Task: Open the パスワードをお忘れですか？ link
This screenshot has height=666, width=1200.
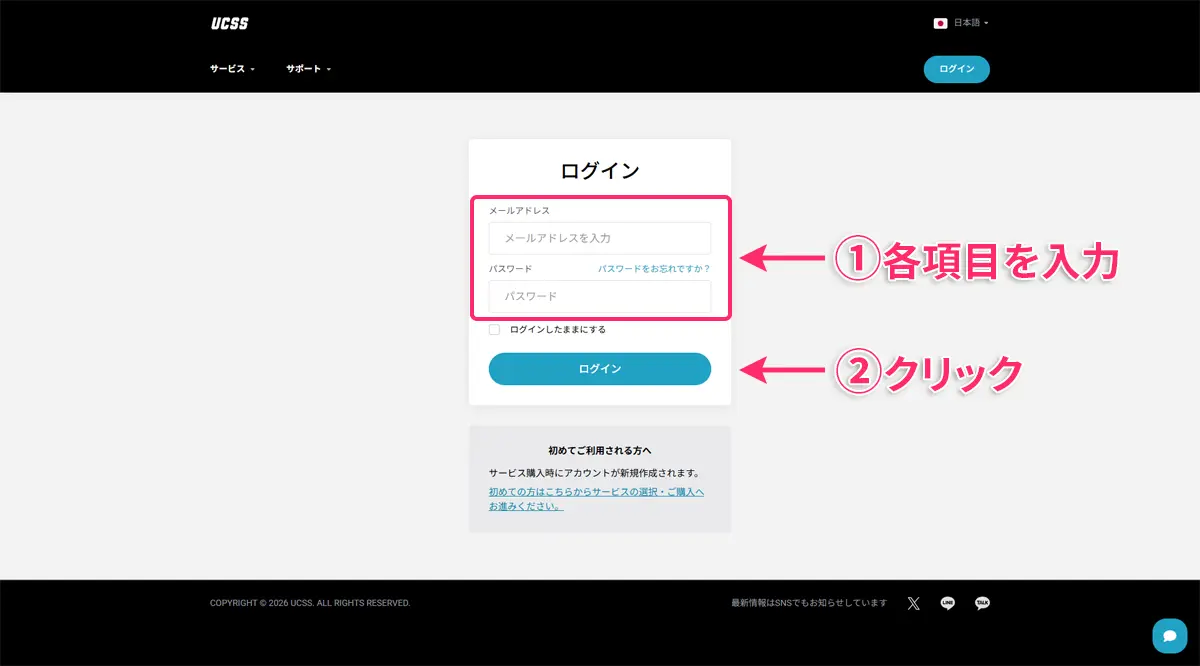Action: (654, 269)
